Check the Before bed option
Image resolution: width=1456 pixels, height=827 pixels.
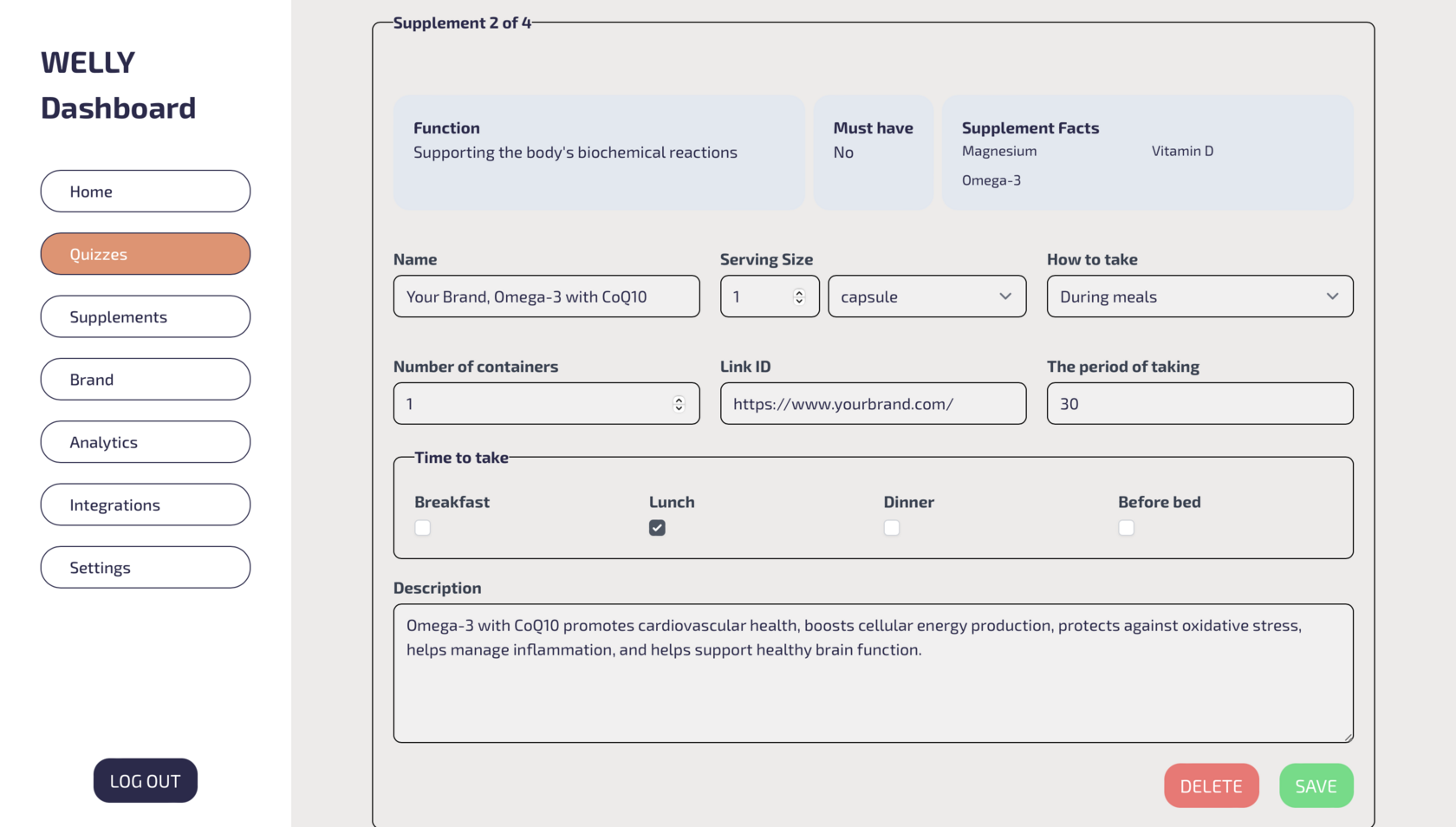click(1126, 528)
